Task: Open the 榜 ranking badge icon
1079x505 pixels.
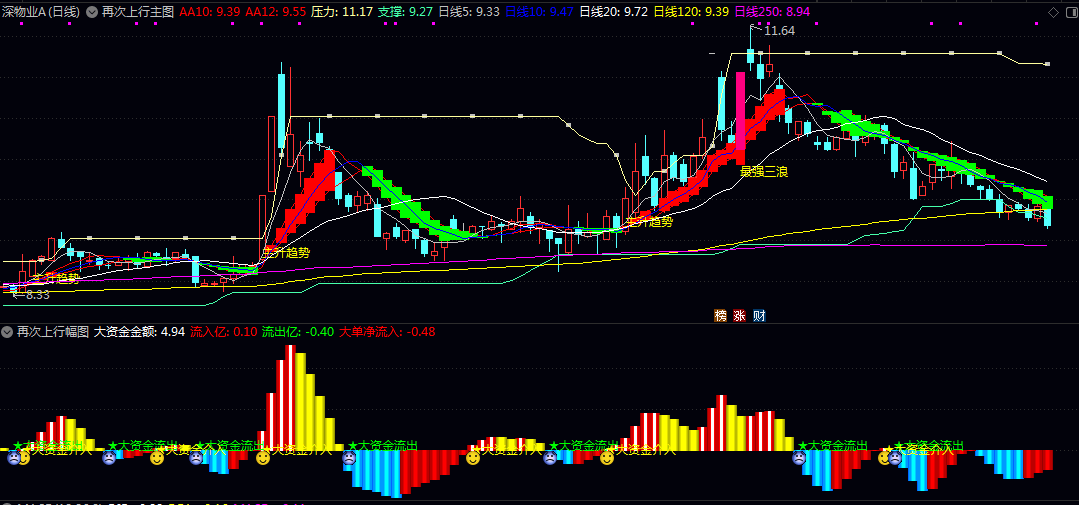Action: point(720,316)
